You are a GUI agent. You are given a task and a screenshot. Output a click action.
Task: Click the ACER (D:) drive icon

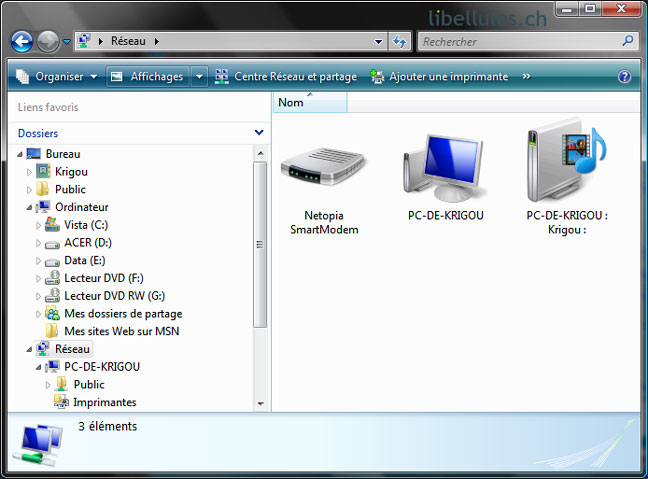coord(52,245)
